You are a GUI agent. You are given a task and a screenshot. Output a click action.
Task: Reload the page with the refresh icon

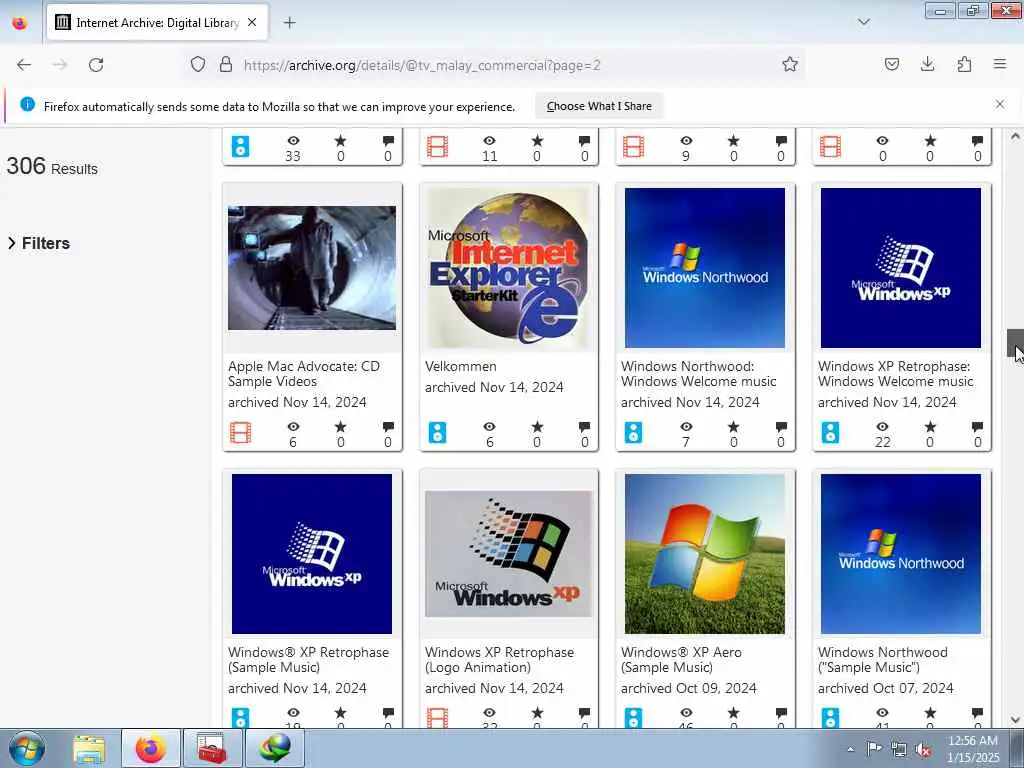96,65
